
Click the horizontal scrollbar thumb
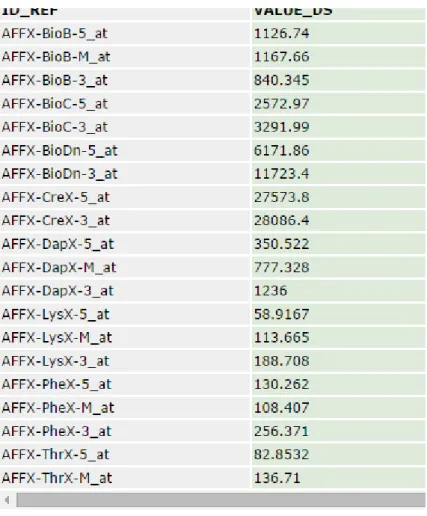click(221, 500)
